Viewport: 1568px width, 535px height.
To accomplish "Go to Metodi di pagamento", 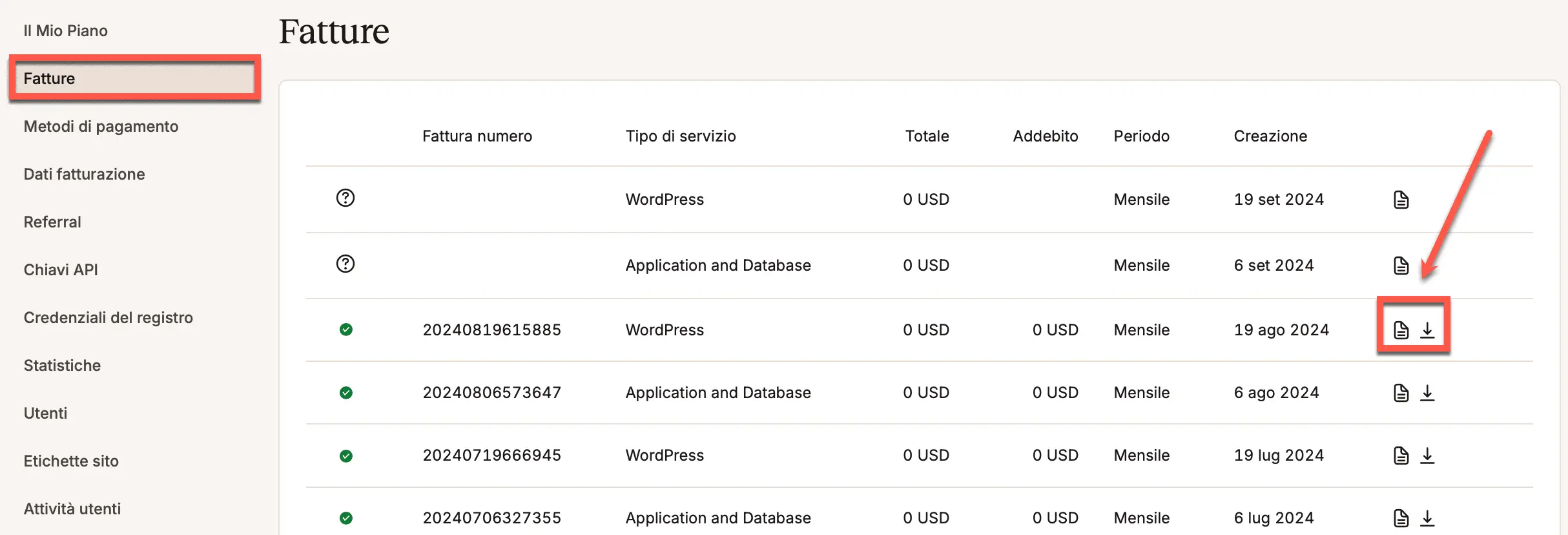I will click(101, 127).
